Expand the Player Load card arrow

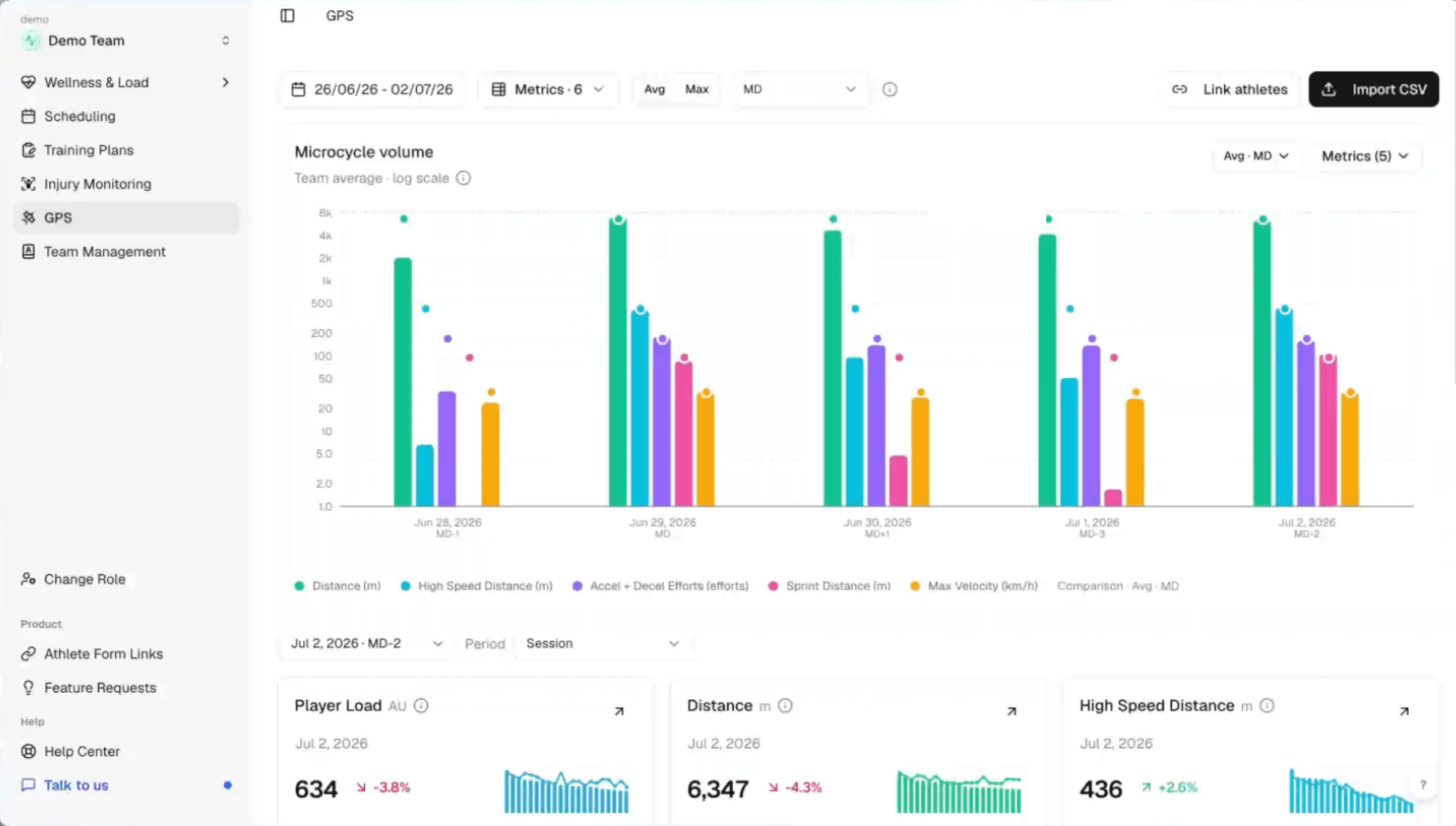(x=619, y=712)
